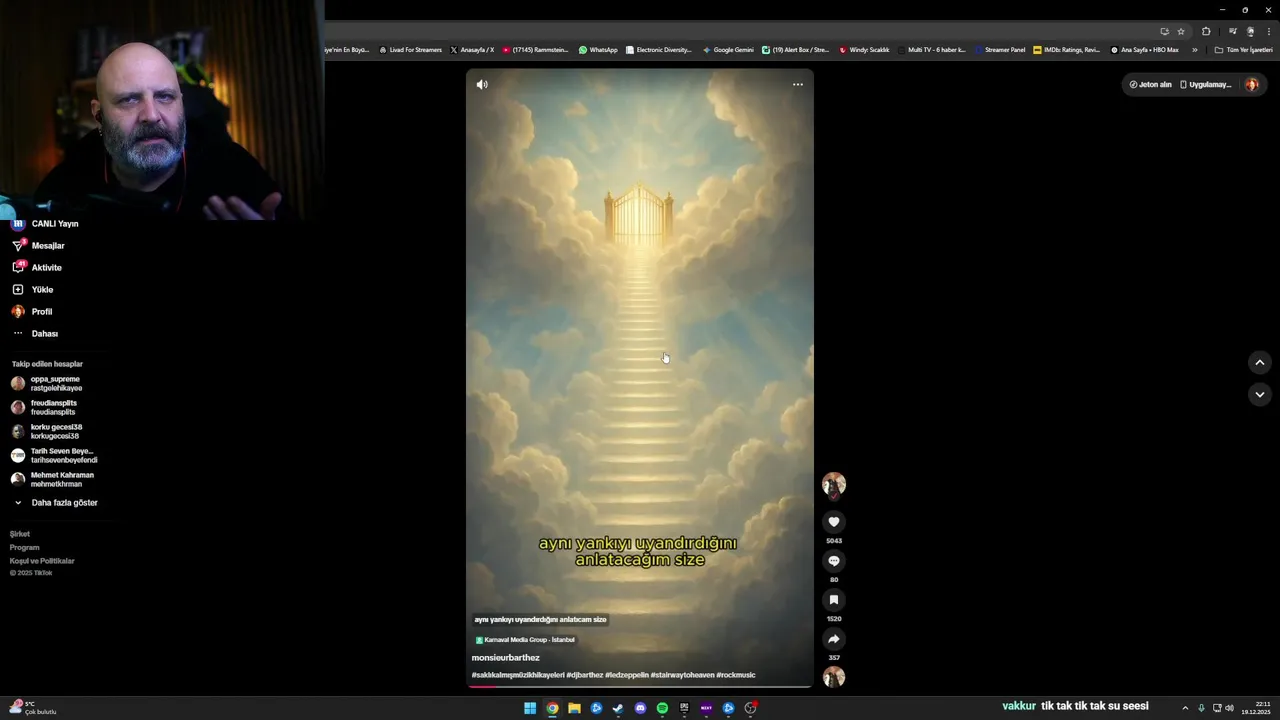1280x720 pixels.
Task: Open Discord from the taskbar
Action: pyautogui.click(x=640, y=708)
